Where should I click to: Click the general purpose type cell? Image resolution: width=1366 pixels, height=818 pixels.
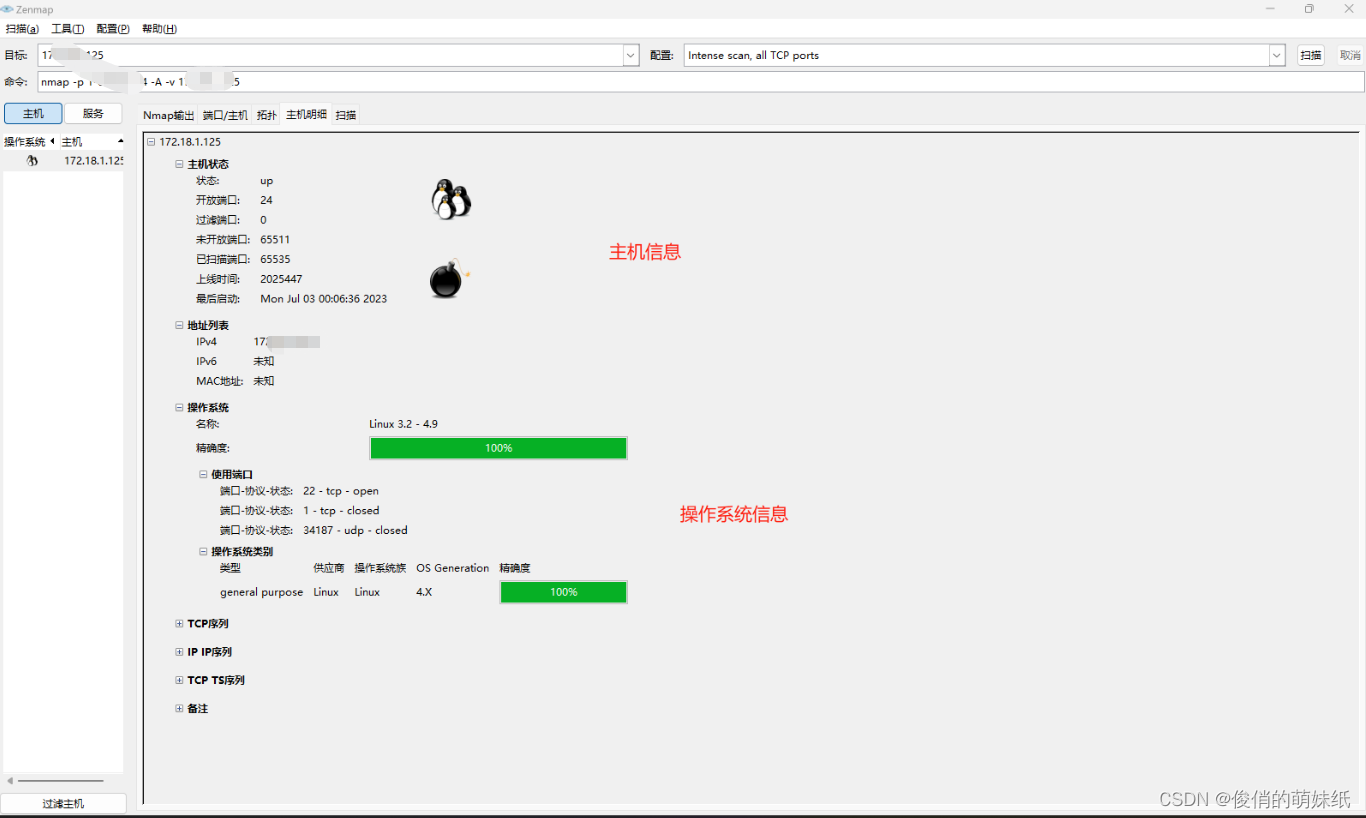pos(261,592)
